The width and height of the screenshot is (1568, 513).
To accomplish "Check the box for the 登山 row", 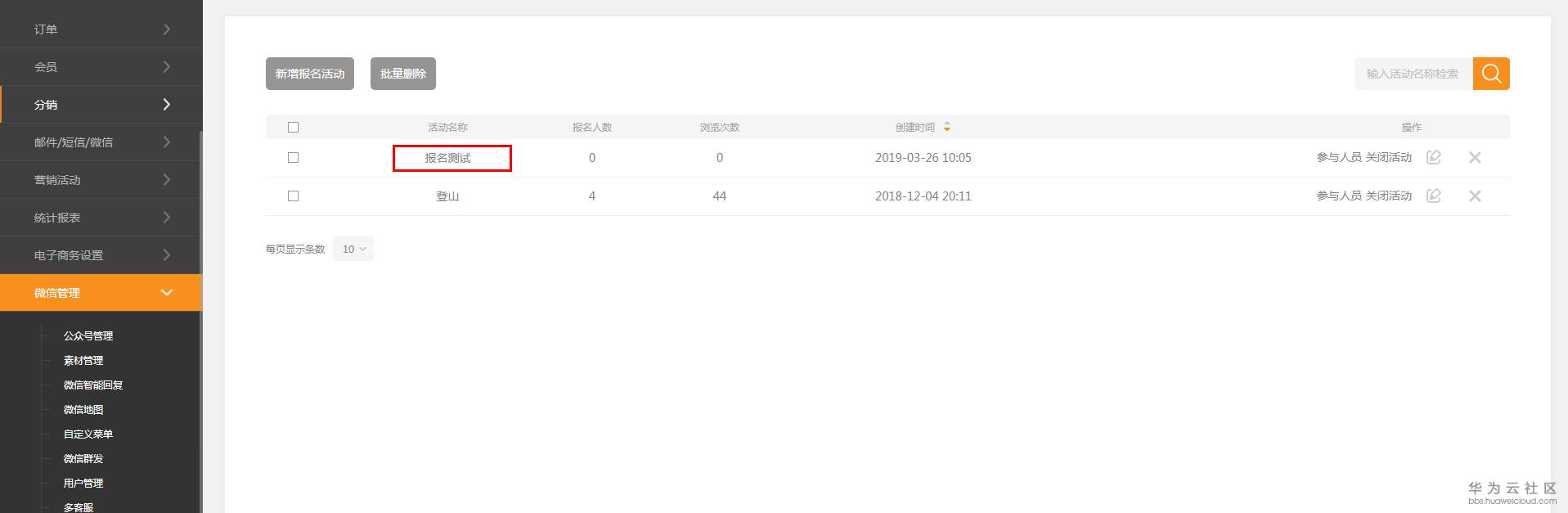I will (293, 196).
